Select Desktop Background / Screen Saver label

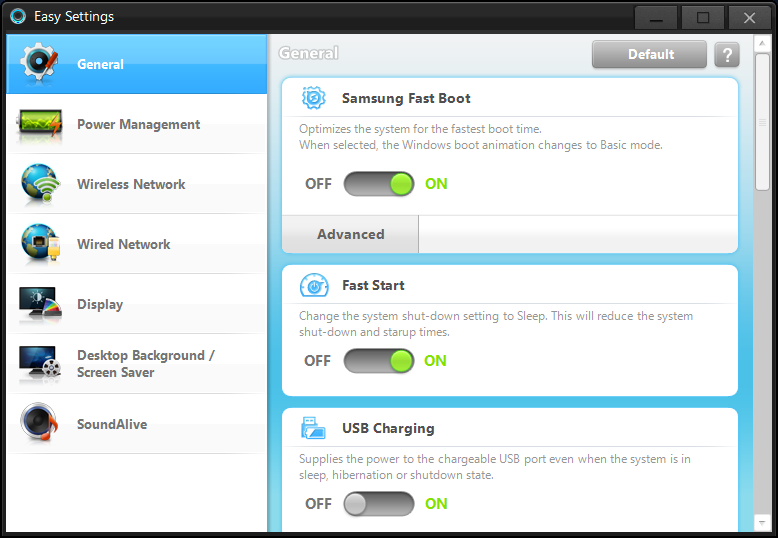click(x=145, y=364)
